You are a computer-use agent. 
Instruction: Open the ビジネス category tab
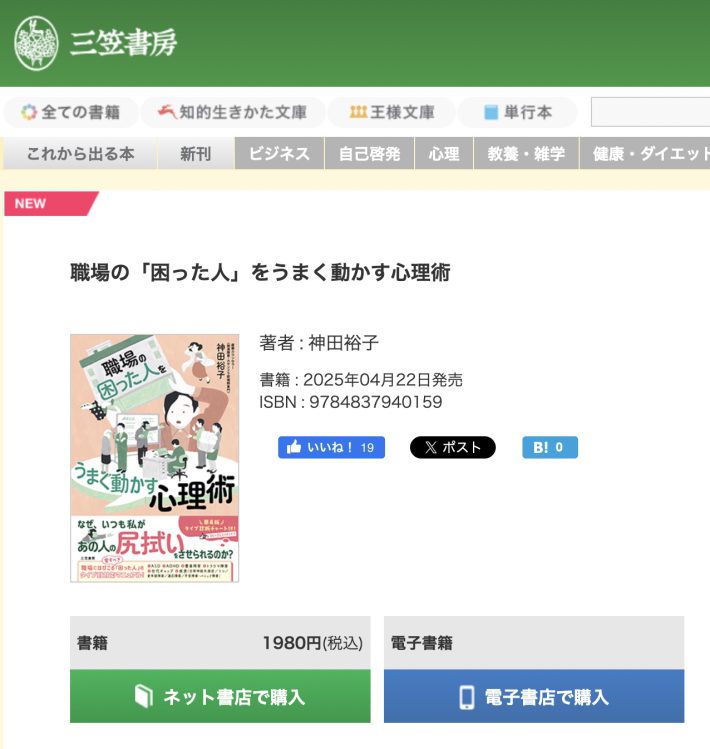(280, 153)
